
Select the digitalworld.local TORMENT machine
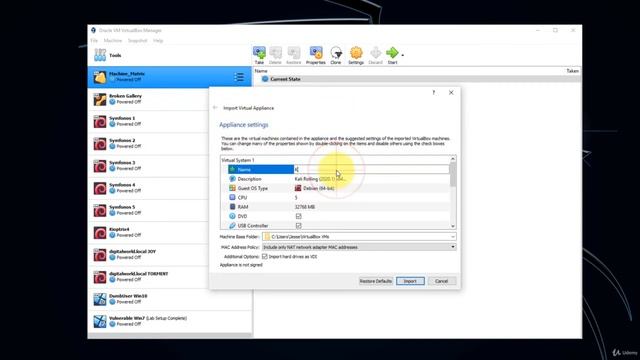click(x=149, y=277)
